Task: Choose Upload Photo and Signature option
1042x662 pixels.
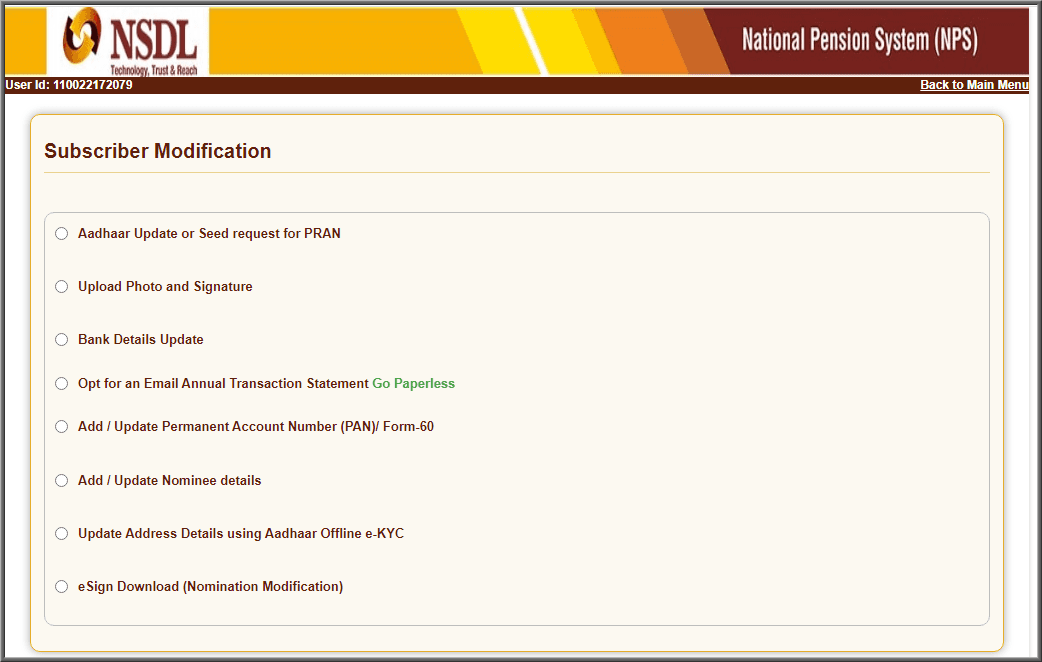Action: point(61,286)
